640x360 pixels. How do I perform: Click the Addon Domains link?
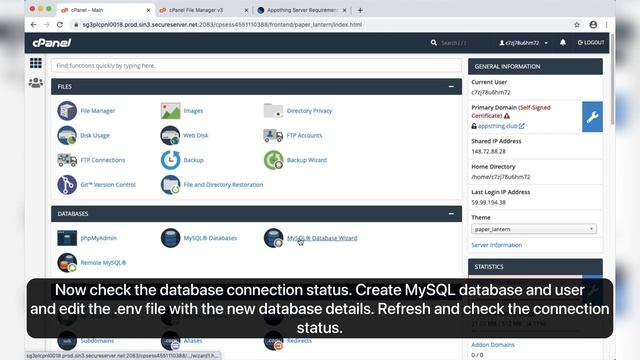point(493,345)
